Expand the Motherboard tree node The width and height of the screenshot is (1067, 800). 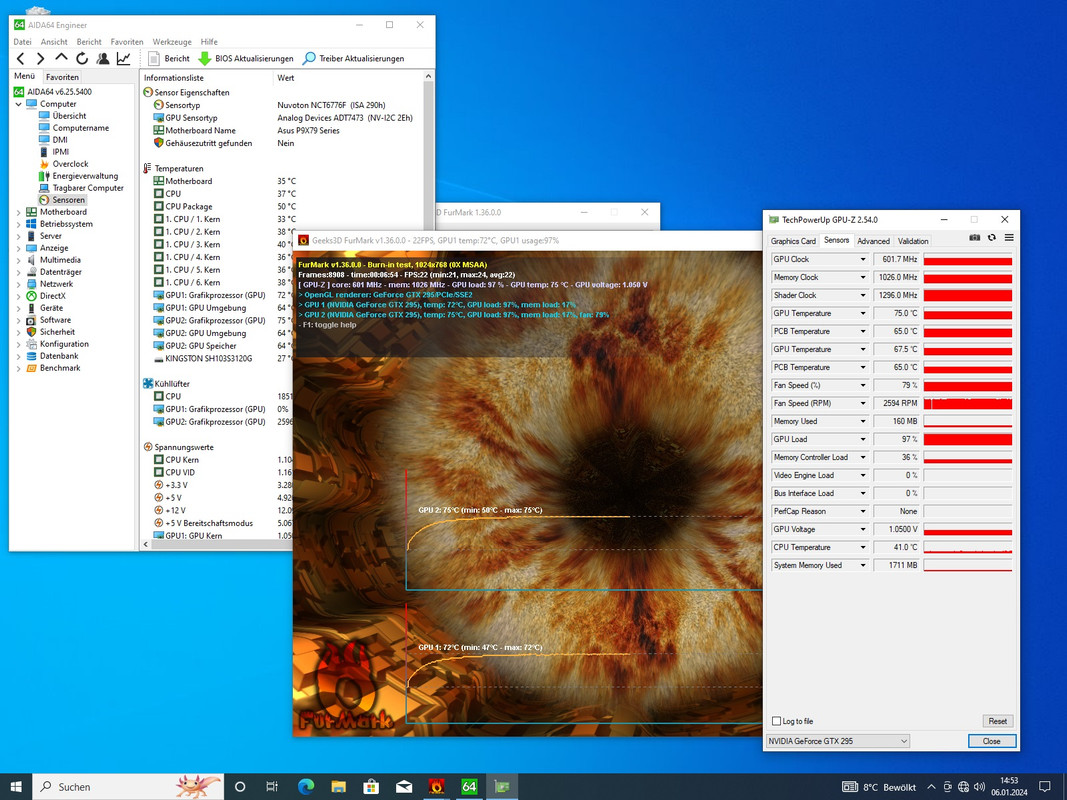(18, 212)
